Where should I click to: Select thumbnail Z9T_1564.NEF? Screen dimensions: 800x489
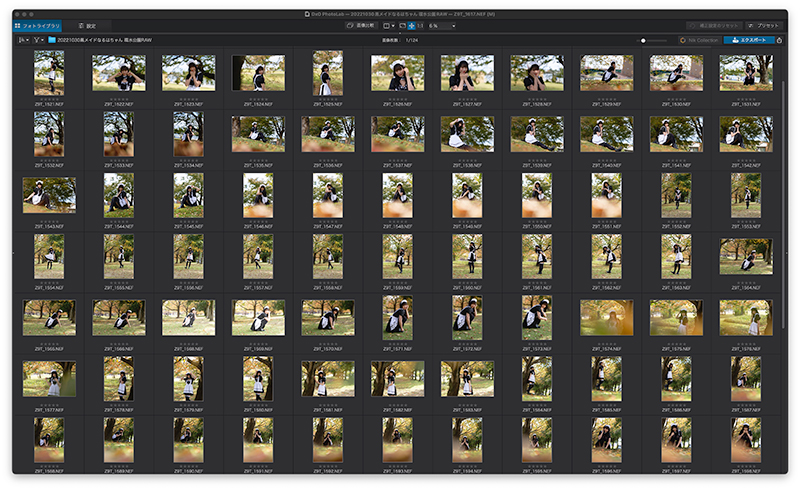(x=746, y=257)
